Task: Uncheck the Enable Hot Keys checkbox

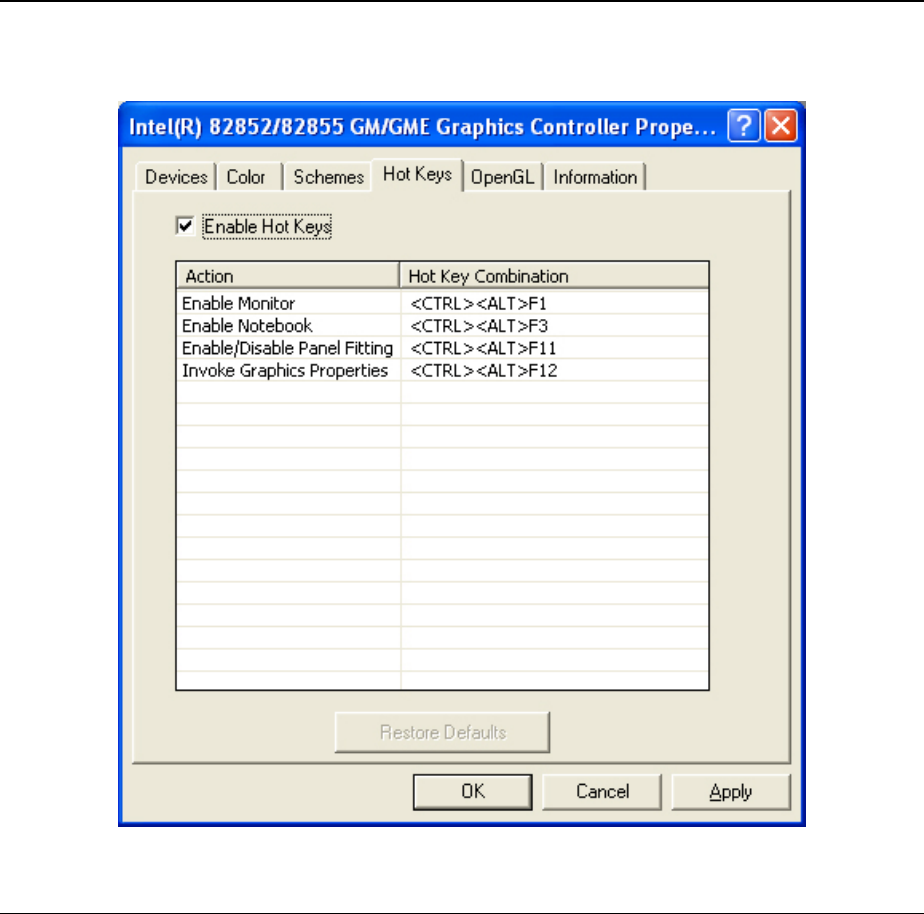Action: (x=185, y=226)
